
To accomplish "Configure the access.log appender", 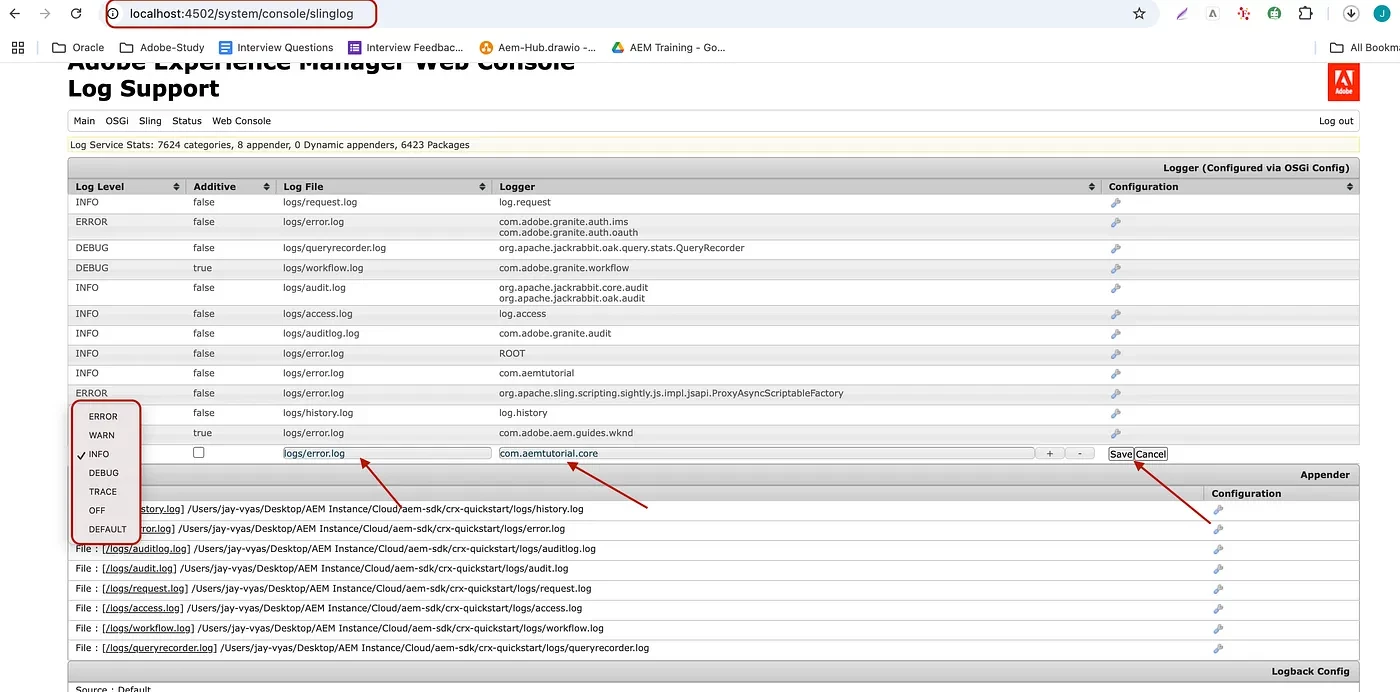I will (1218, 609).
